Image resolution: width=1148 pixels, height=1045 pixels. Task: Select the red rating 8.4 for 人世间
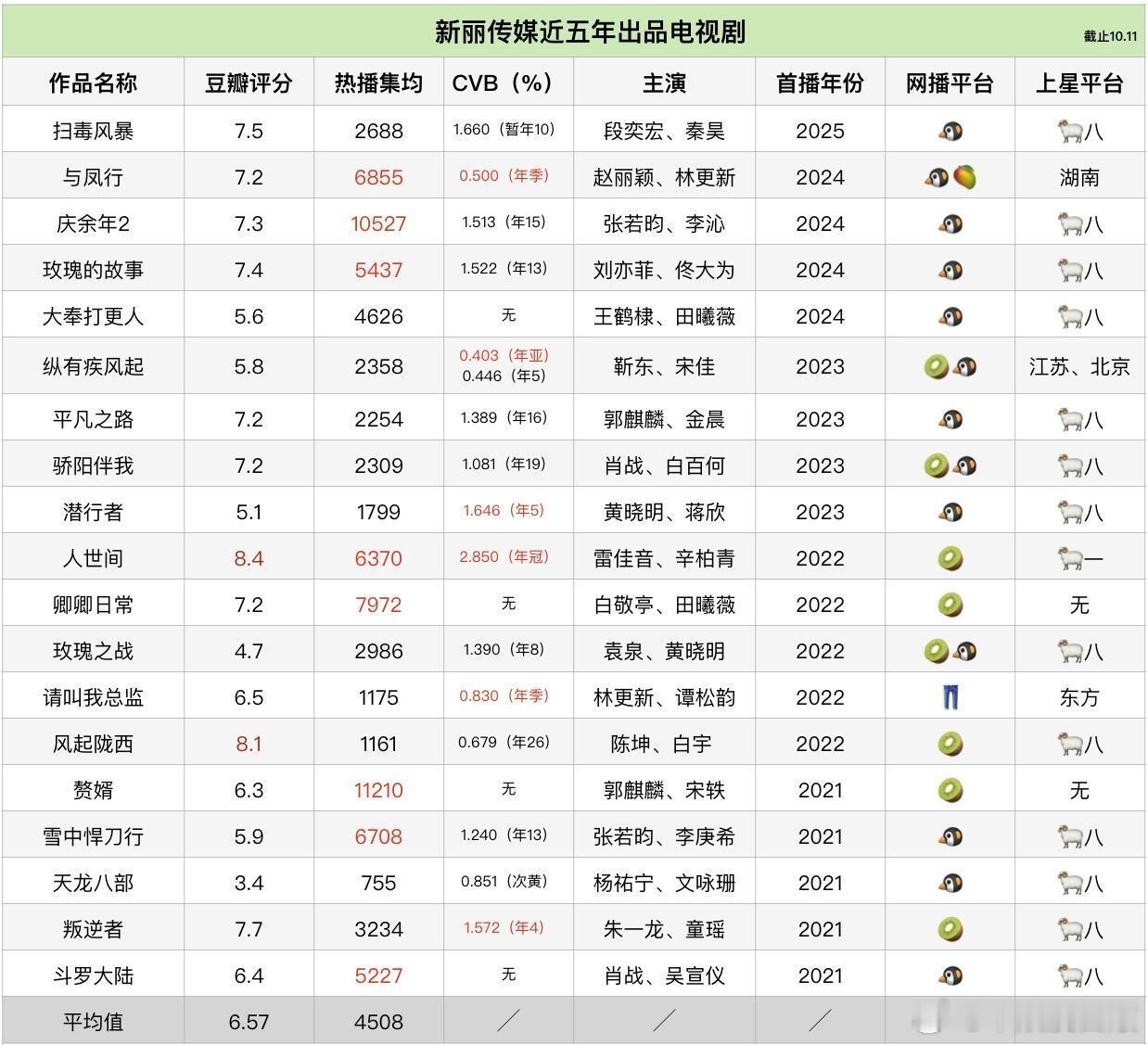(x=247, y=557)
